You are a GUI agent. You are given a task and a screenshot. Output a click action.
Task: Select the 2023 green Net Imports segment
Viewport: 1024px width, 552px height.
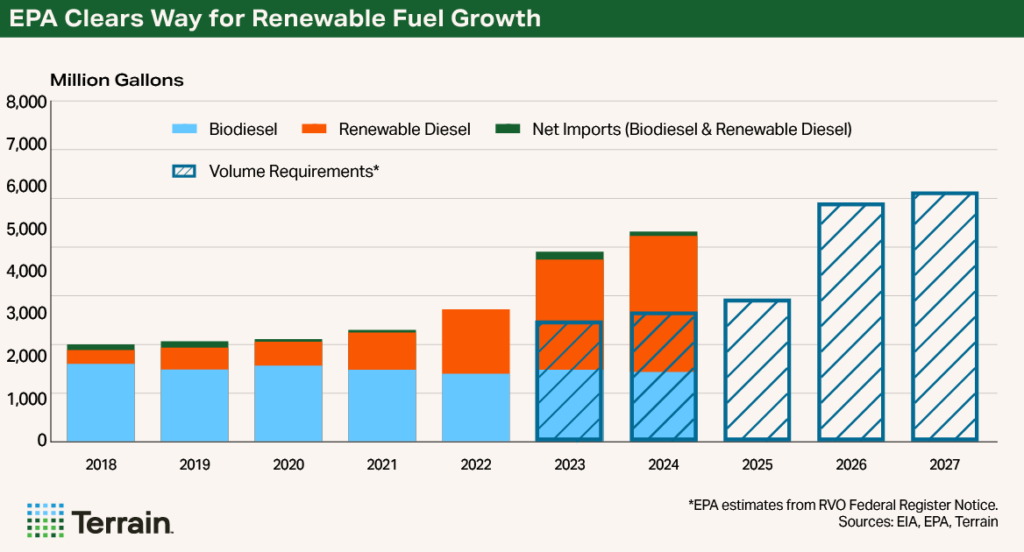pyautogui.click(x=569, y=255)
